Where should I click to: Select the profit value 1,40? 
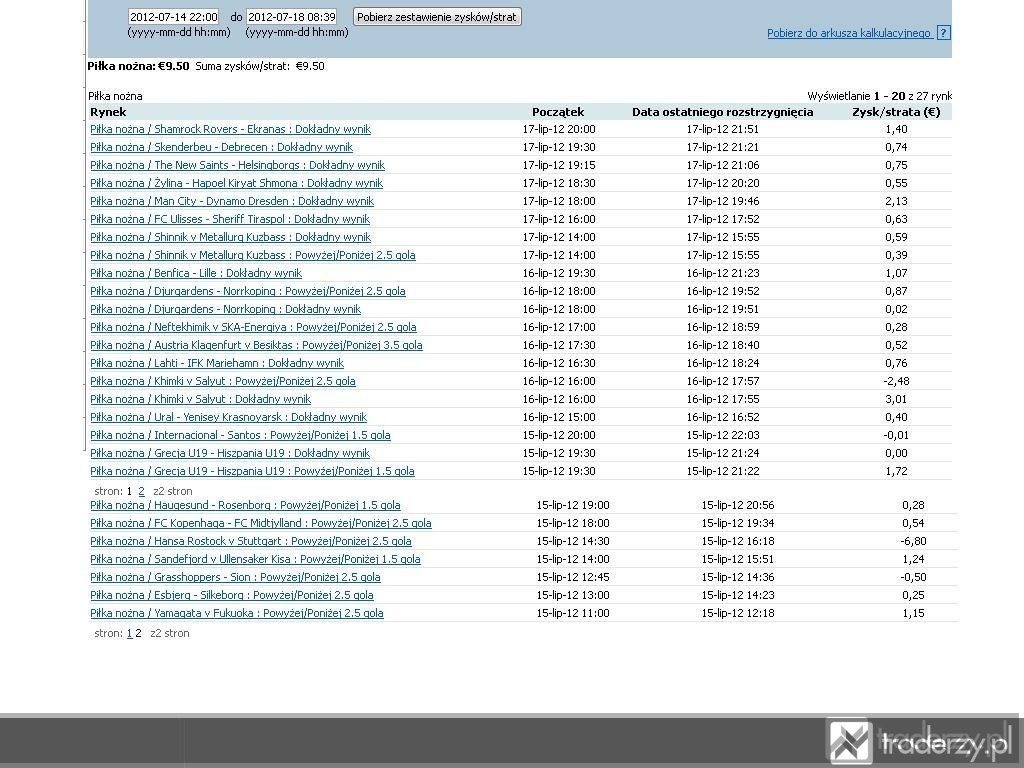896,129
